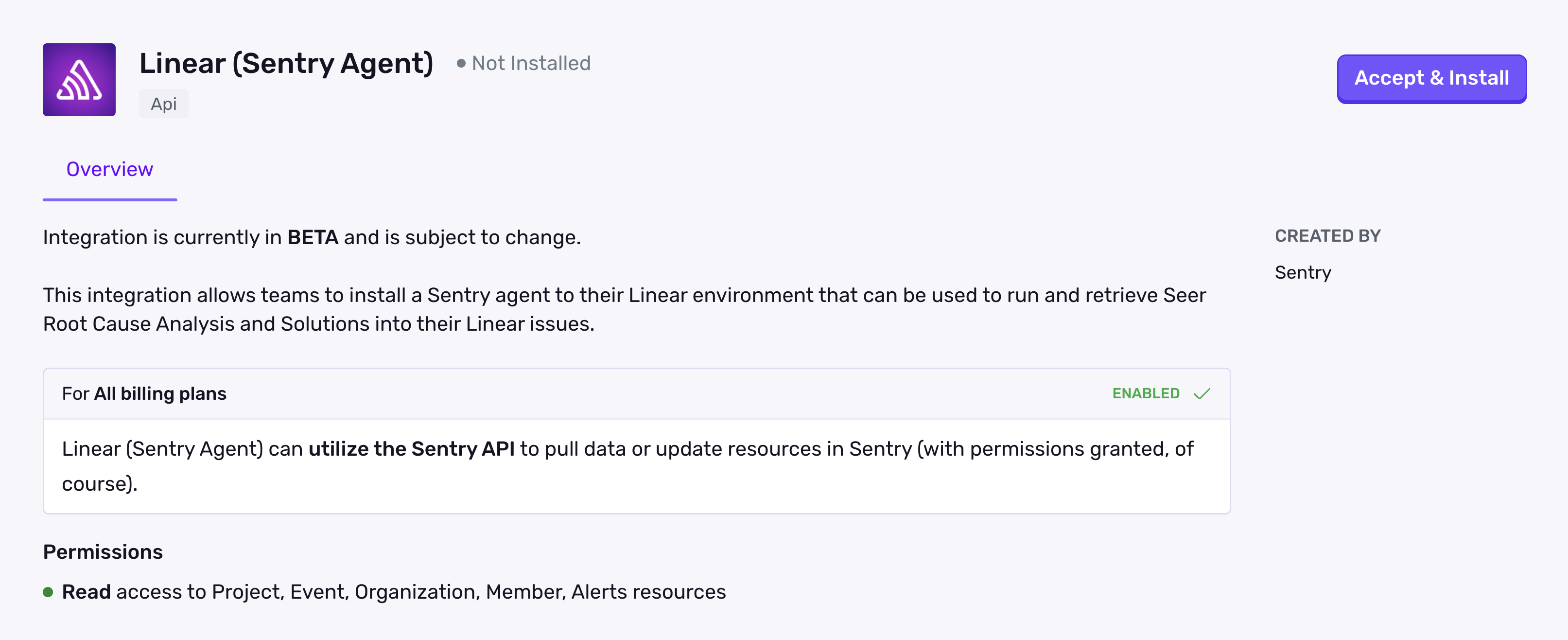Select the Linear (Sentry Agent) title
Screen dimensions: 1568x640
(x=287, y=62)
